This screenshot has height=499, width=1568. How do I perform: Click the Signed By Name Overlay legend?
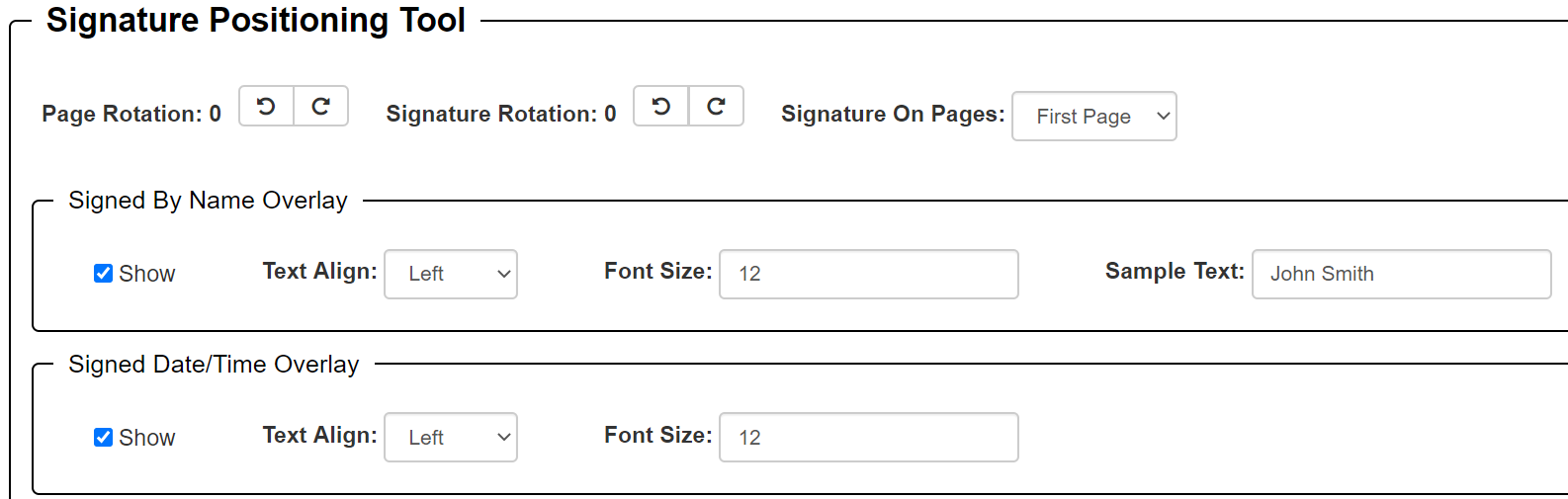point(208,201)
